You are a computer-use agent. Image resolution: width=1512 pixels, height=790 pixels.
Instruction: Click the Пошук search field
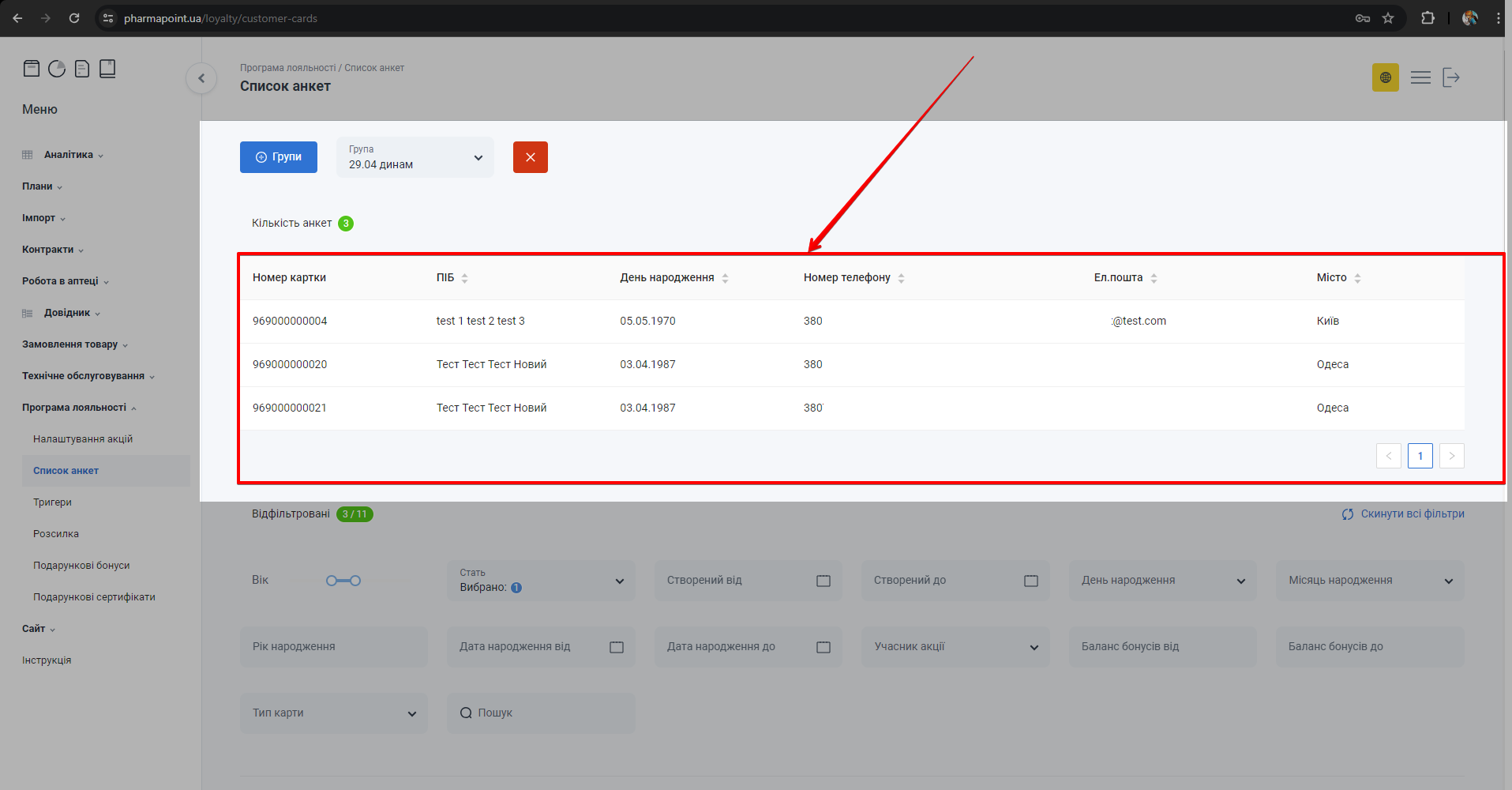[x=541, y=713]
